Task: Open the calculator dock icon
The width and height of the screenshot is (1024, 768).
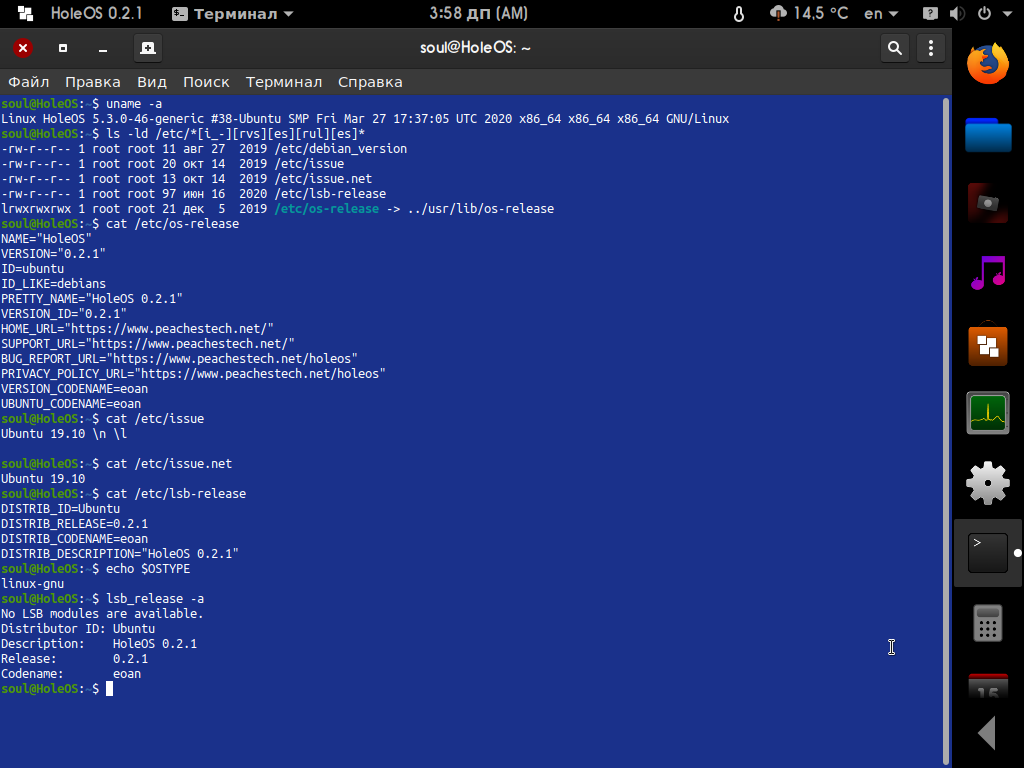Action: 987,623
